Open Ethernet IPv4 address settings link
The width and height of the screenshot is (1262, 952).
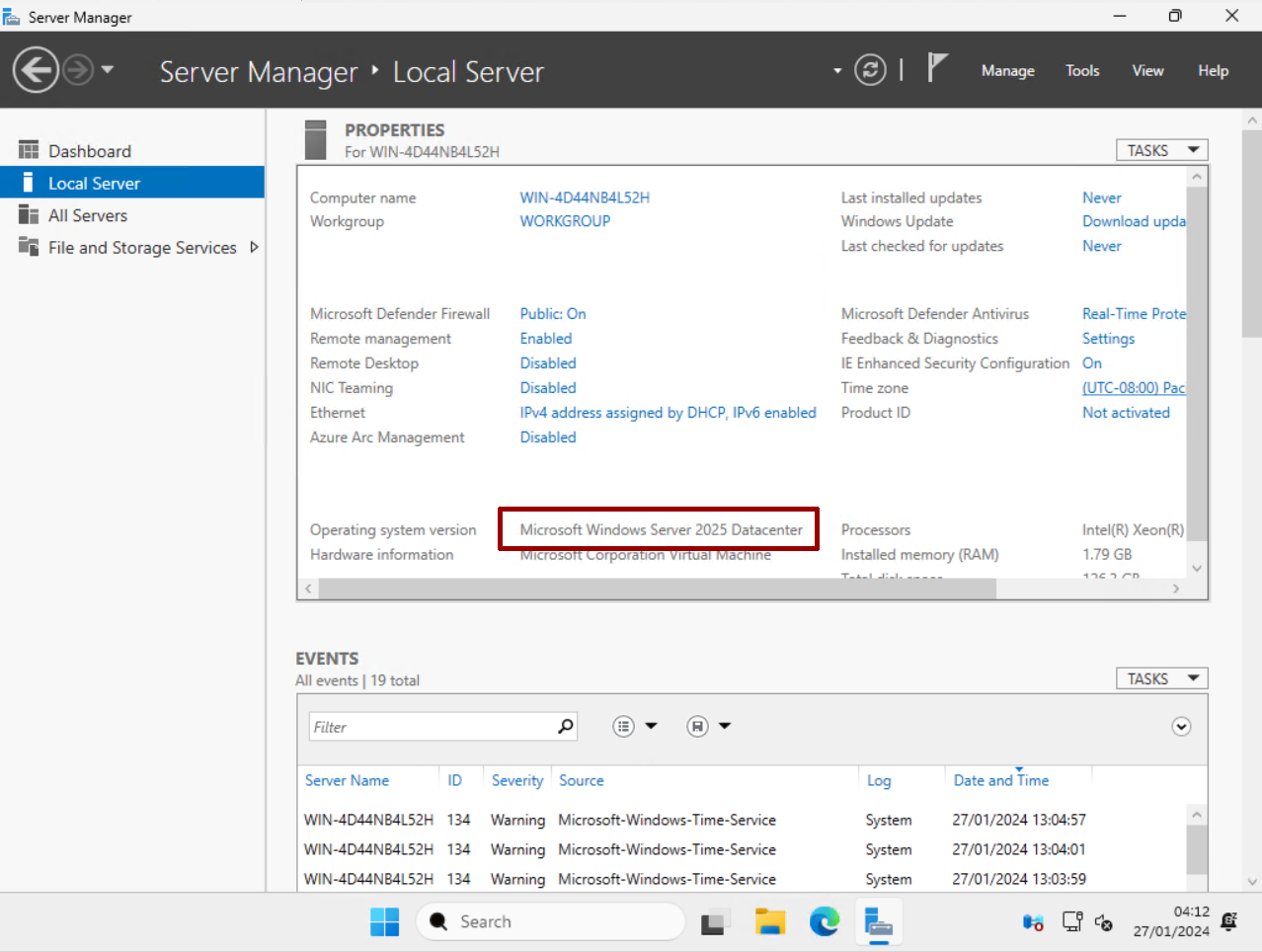point(669,413)
